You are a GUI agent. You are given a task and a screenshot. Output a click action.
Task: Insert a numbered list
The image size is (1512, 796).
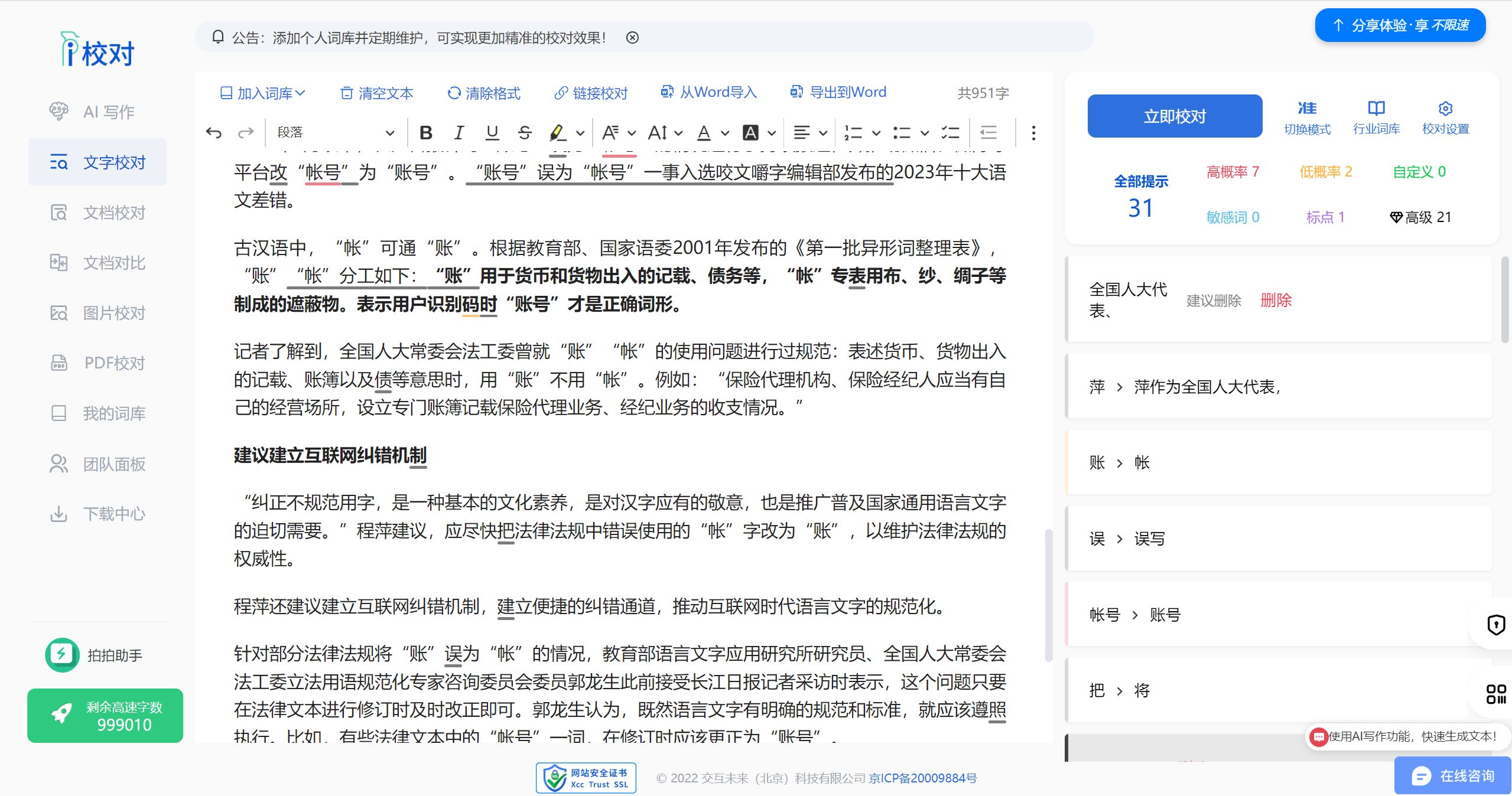tap(853, 133)
